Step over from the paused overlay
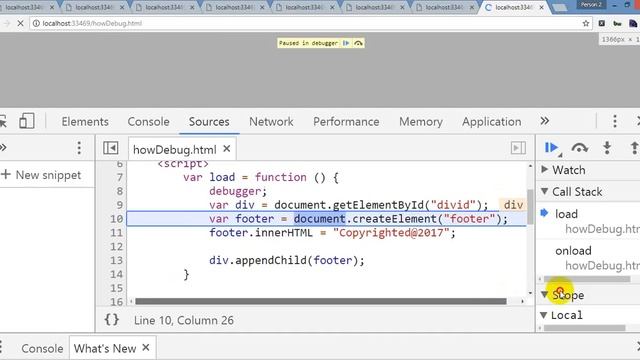Image resolution: width=640 pixels, height=360 pixels. point(358,43)
